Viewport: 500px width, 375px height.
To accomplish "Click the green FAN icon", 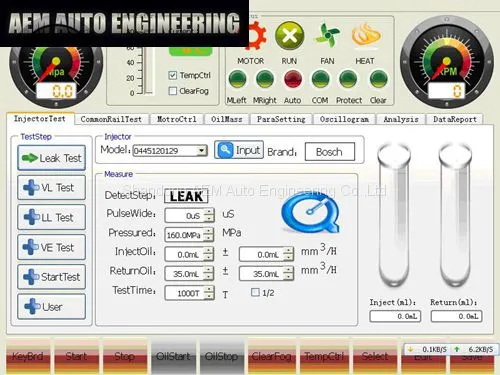I will (327, 35).
